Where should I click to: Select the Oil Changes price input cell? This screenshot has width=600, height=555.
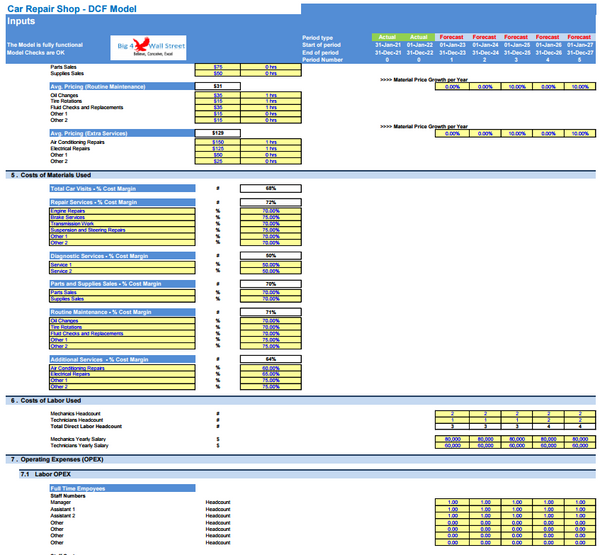click(218, 96)
